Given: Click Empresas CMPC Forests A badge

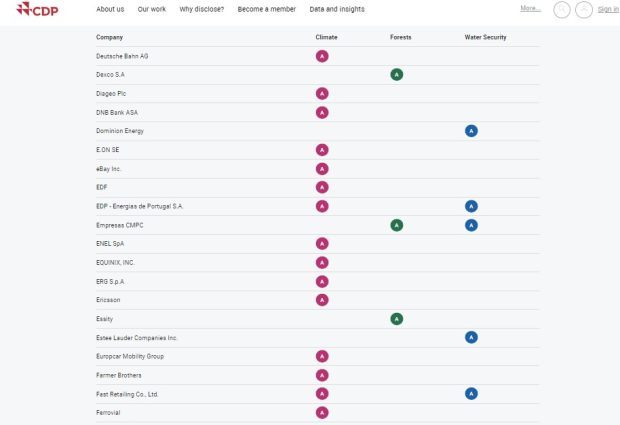Looking at the screenshot, I should pyautogui.click(x=397, y=225).
